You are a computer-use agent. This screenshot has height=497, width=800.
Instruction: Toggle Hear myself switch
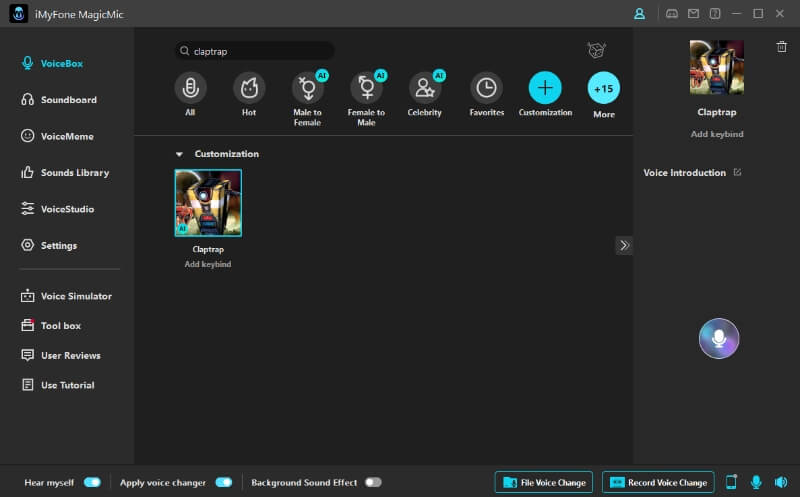point(92,482)
